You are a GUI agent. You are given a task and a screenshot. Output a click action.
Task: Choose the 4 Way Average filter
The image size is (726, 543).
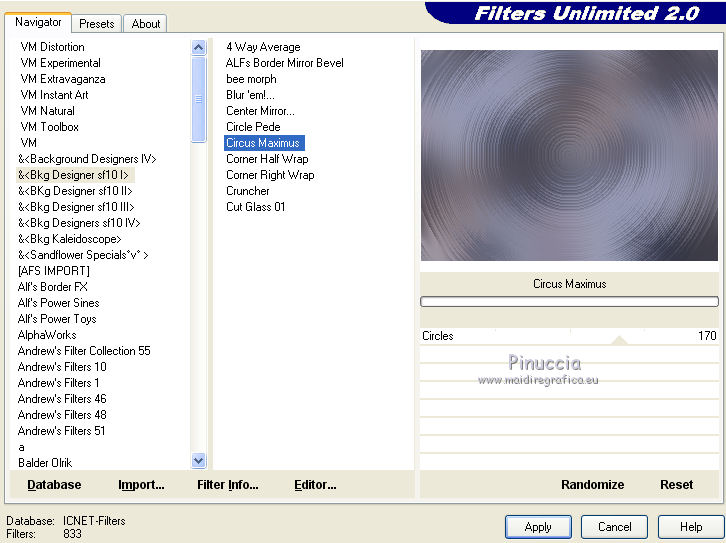tap(263, 47)
